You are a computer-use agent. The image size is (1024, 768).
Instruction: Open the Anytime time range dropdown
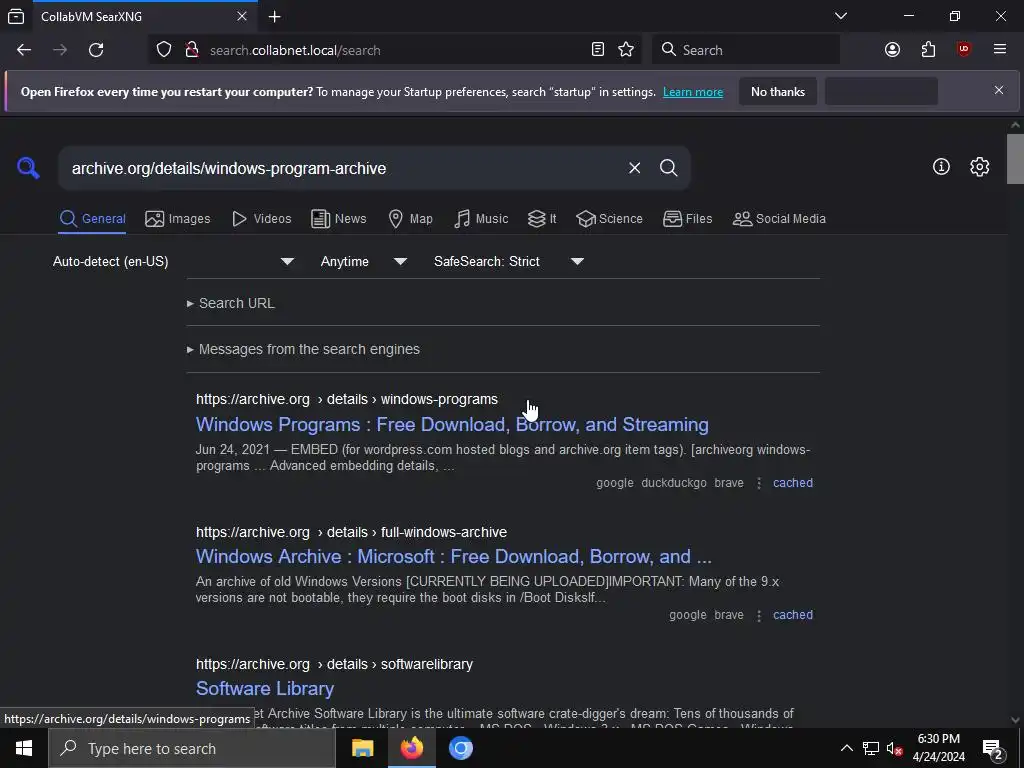pyautogui.click(x=363, y=261)
